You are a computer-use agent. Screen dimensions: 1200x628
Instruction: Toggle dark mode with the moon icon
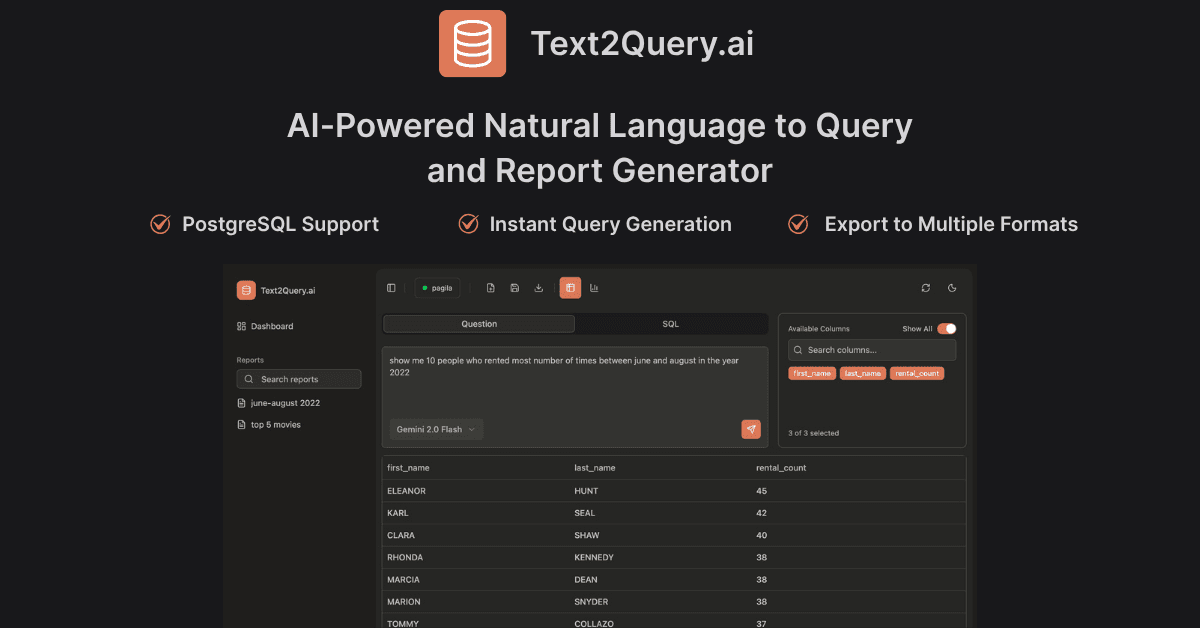coord(951,287)
